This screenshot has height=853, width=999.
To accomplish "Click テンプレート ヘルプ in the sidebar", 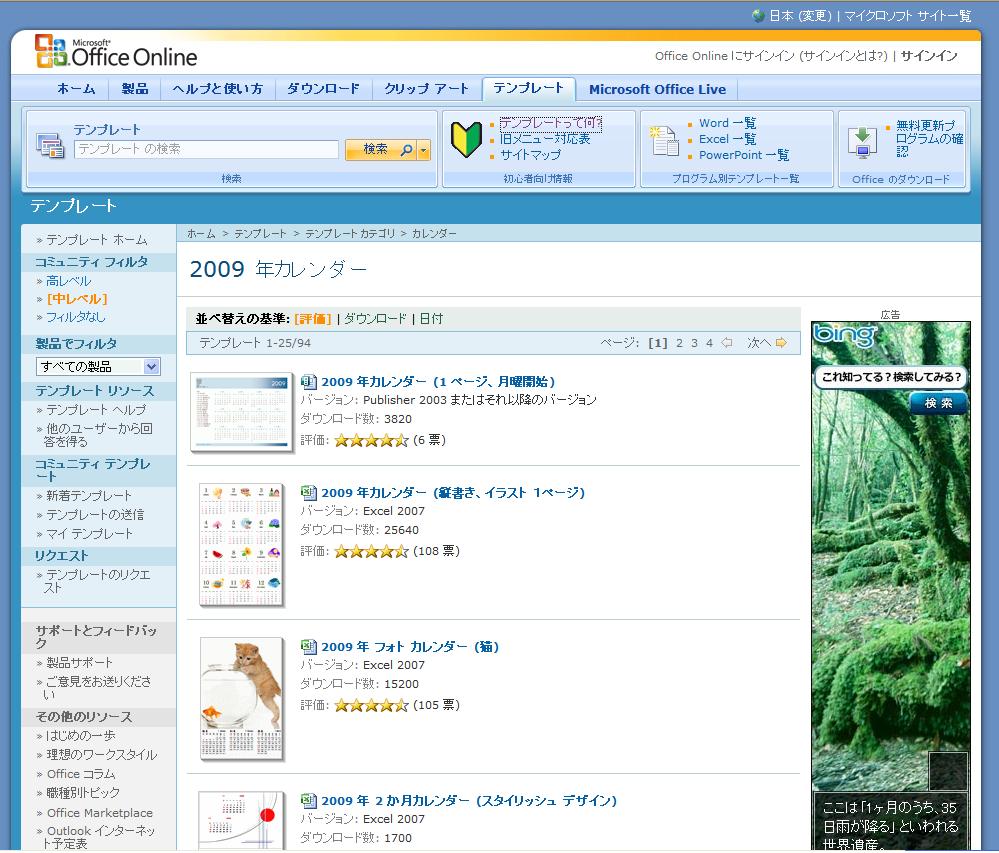I will 96,410.
